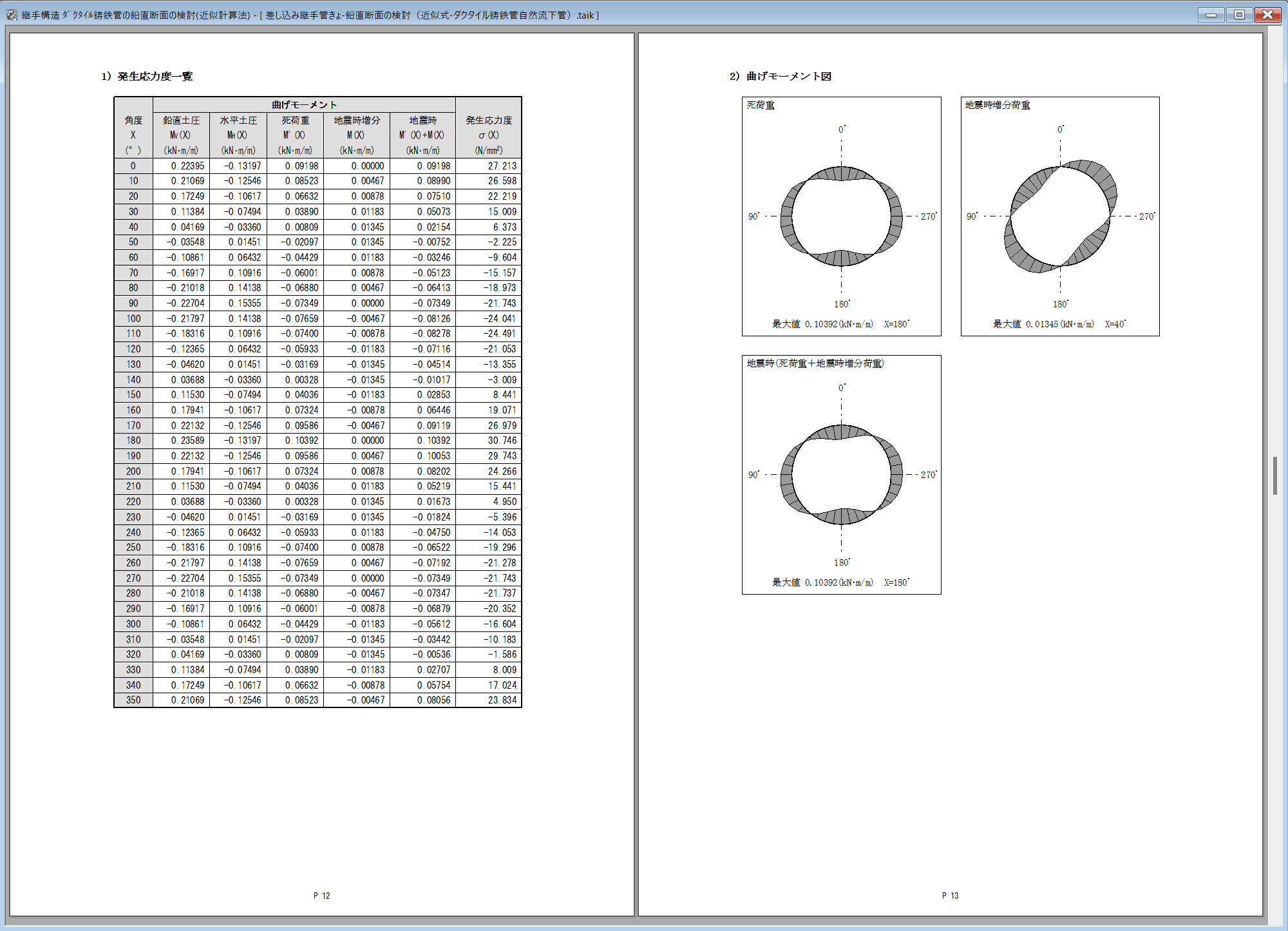Click the P 13 page number

[950, 896]
